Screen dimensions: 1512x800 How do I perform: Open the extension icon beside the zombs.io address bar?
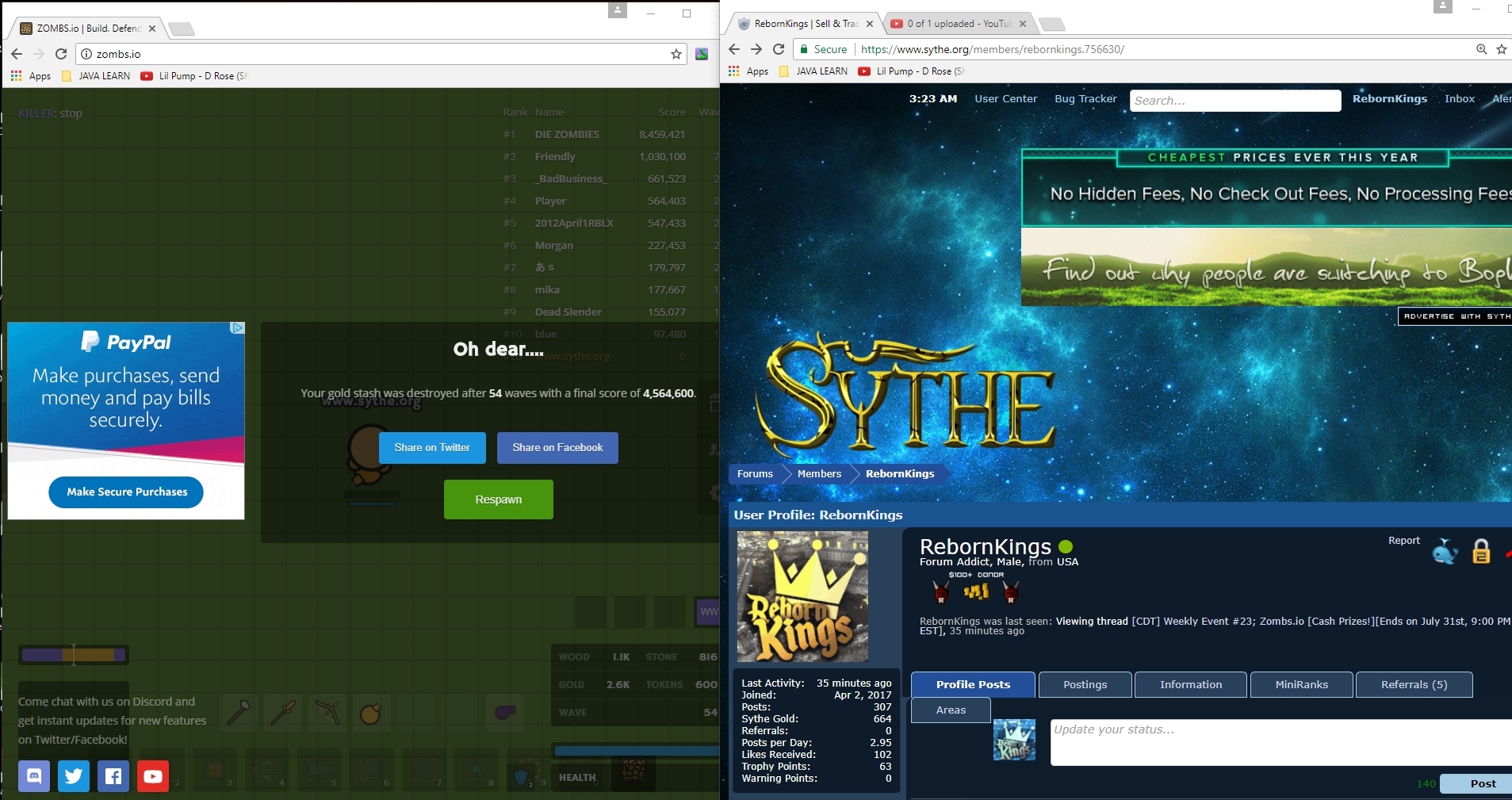tap(702, 54)
